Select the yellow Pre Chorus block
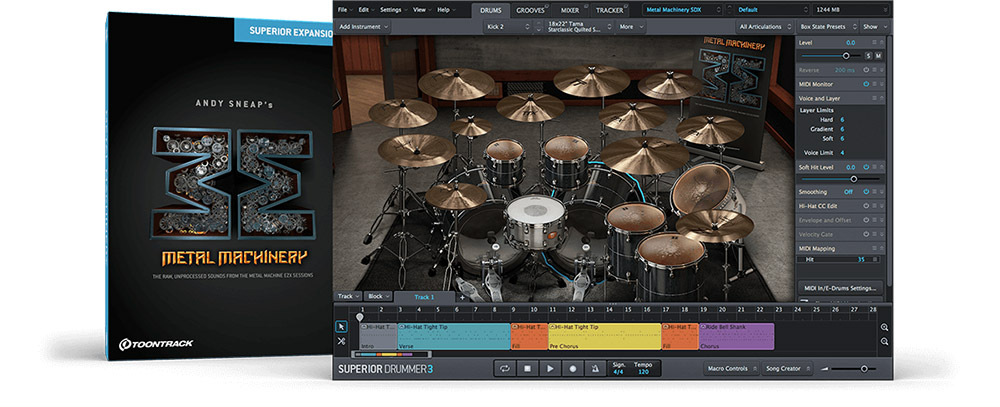This screenshot has width=1000, height=407. pyautogui.click(x=605, y=336)
